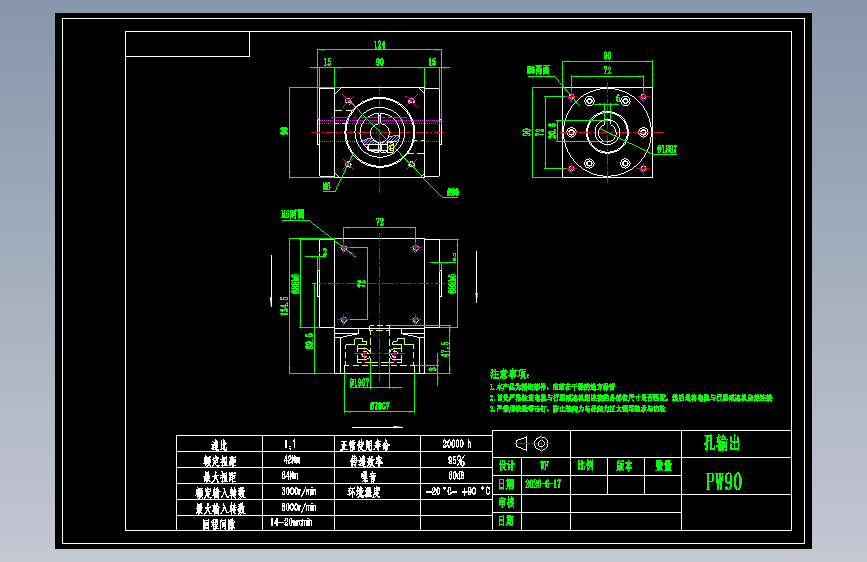Select the date value 2020-6-17
The image size is (867, 562).
coord(543,484)
